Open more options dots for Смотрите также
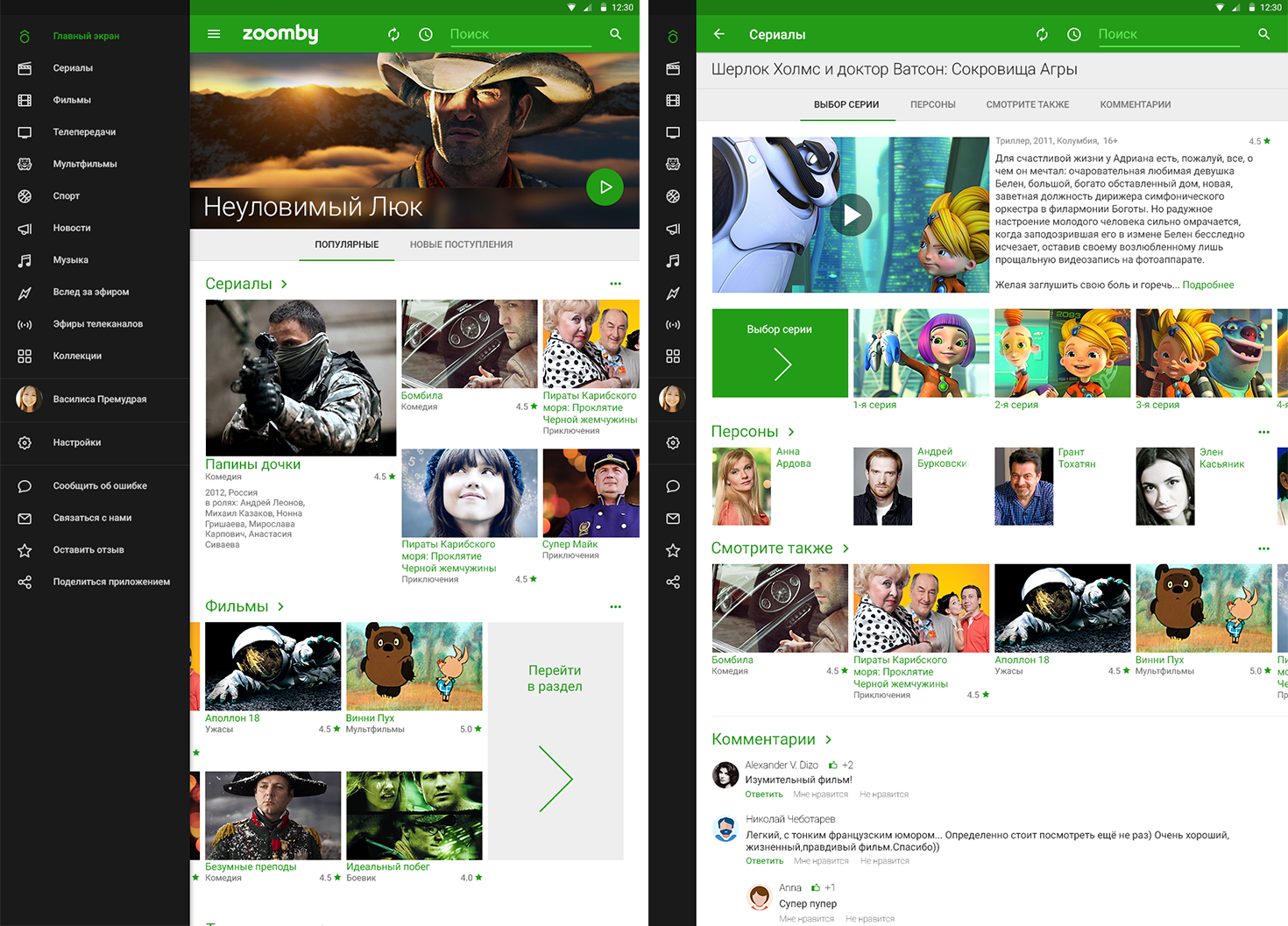Viewport: 1288px width, 926px height. (x=1263, y=548)
